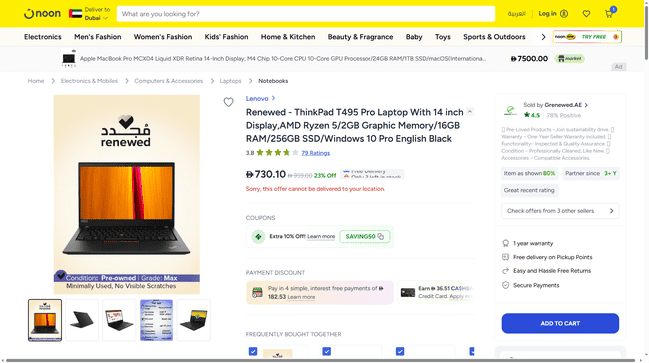Click the Apple MacBook Pro ad title

click(x=283, y=58)
